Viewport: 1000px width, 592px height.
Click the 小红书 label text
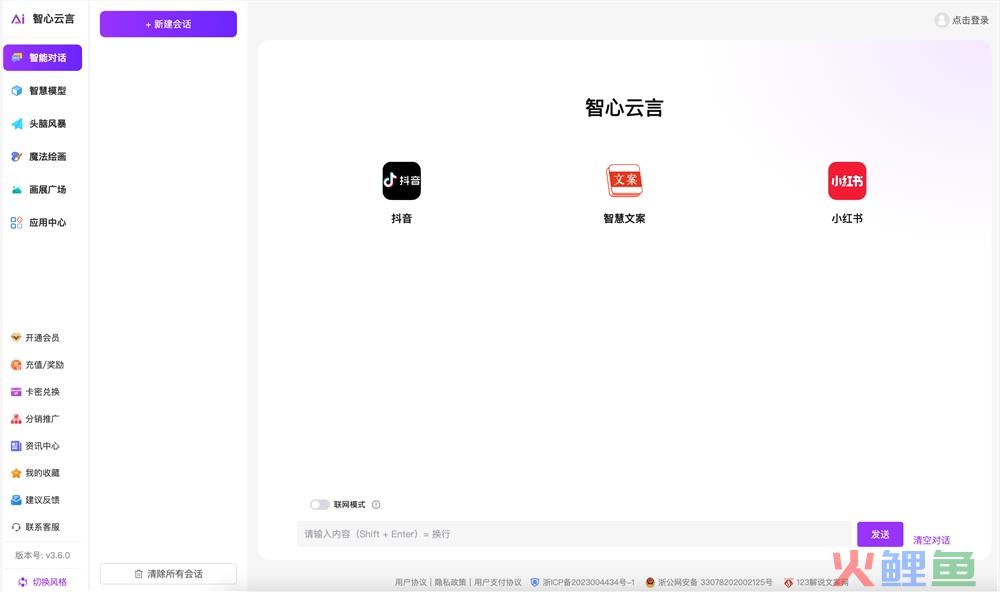[x=847, y=218]
